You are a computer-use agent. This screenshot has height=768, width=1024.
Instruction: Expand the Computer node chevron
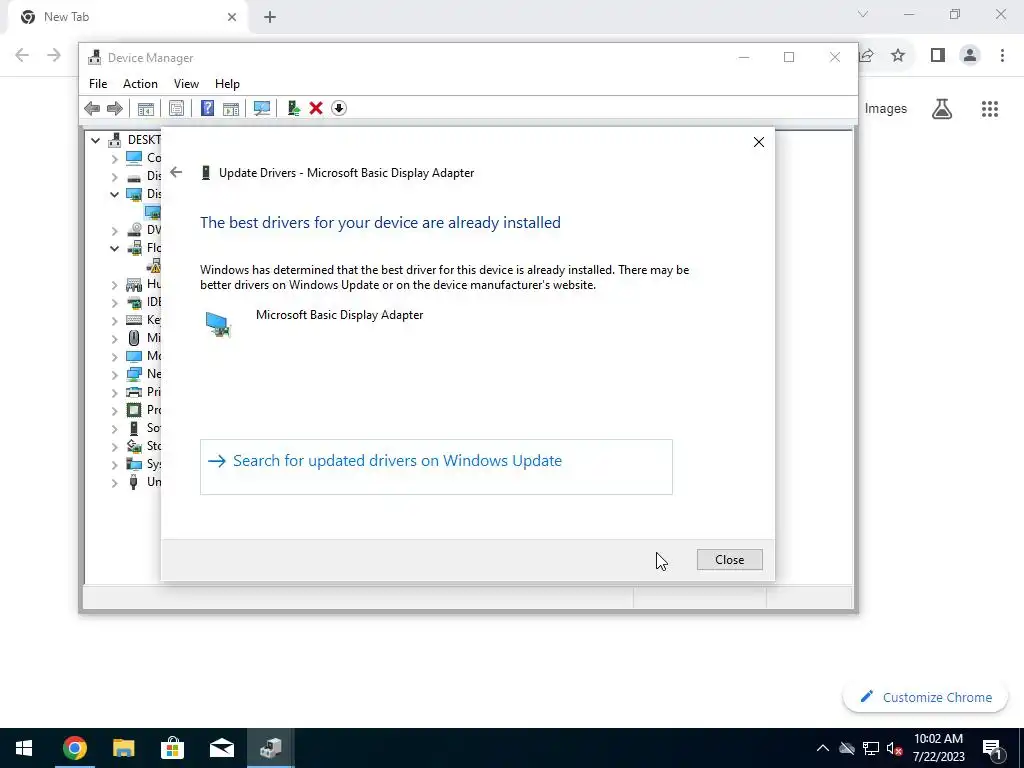point(114,158)
